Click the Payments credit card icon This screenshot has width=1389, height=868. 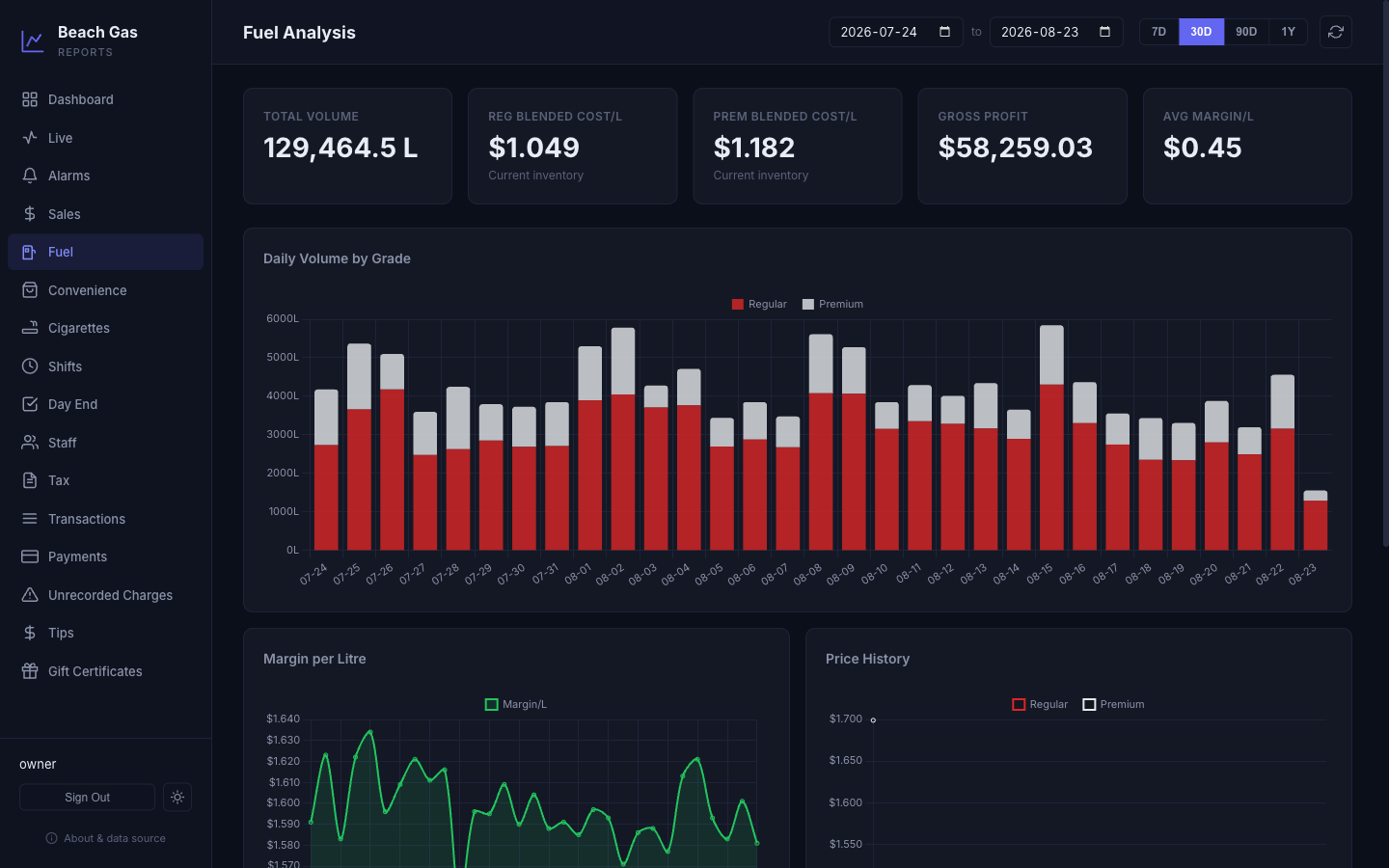tap(30, 556)
